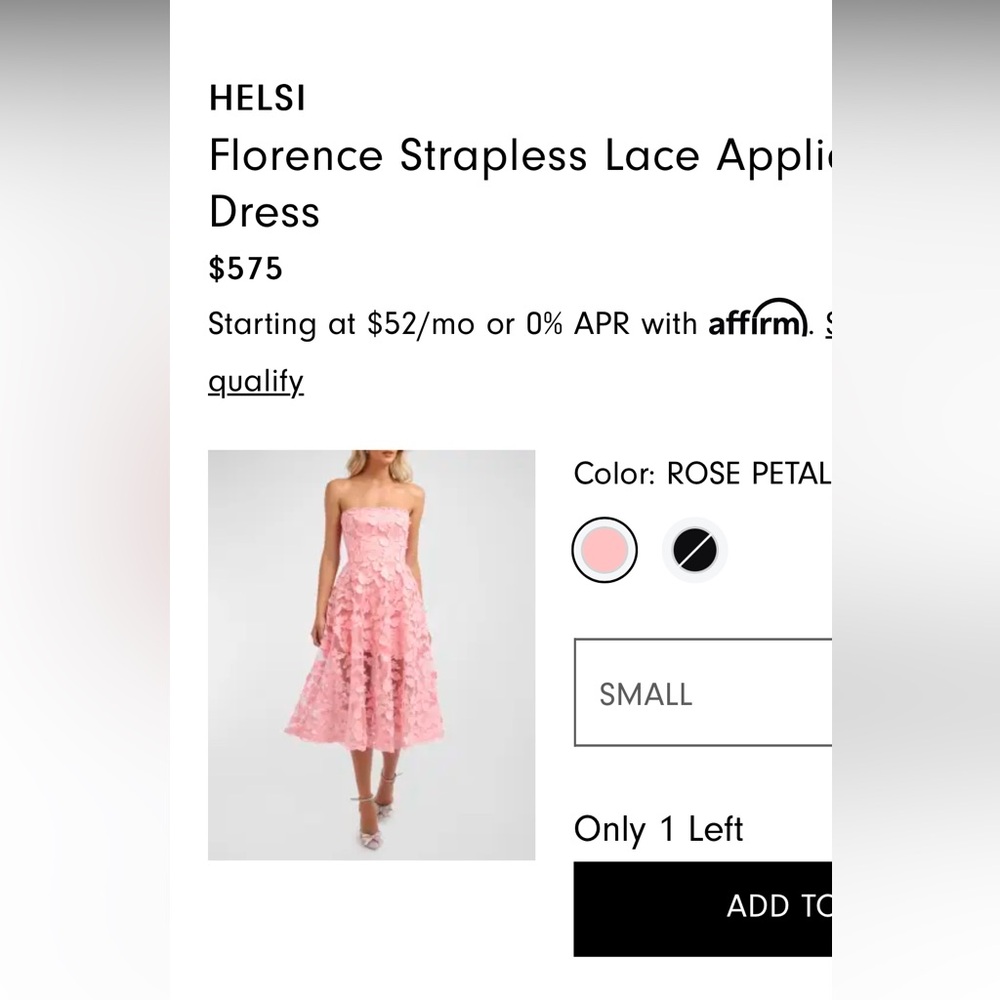The width and height of the screenshot is (1000, 1000).
Task: Click the "Only 1 Left" stock label
Action: (658, 829)
